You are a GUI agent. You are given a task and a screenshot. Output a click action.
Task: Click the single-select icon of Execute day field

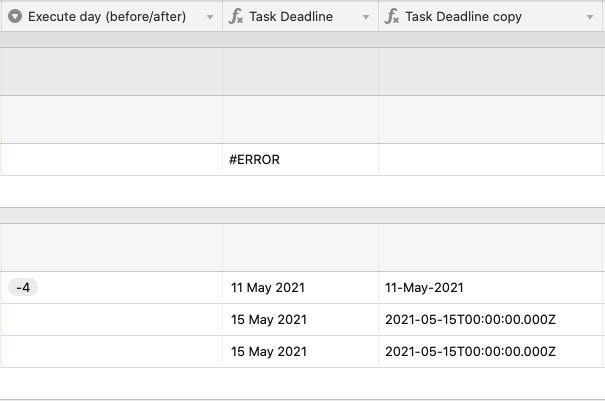pos(15,16)
